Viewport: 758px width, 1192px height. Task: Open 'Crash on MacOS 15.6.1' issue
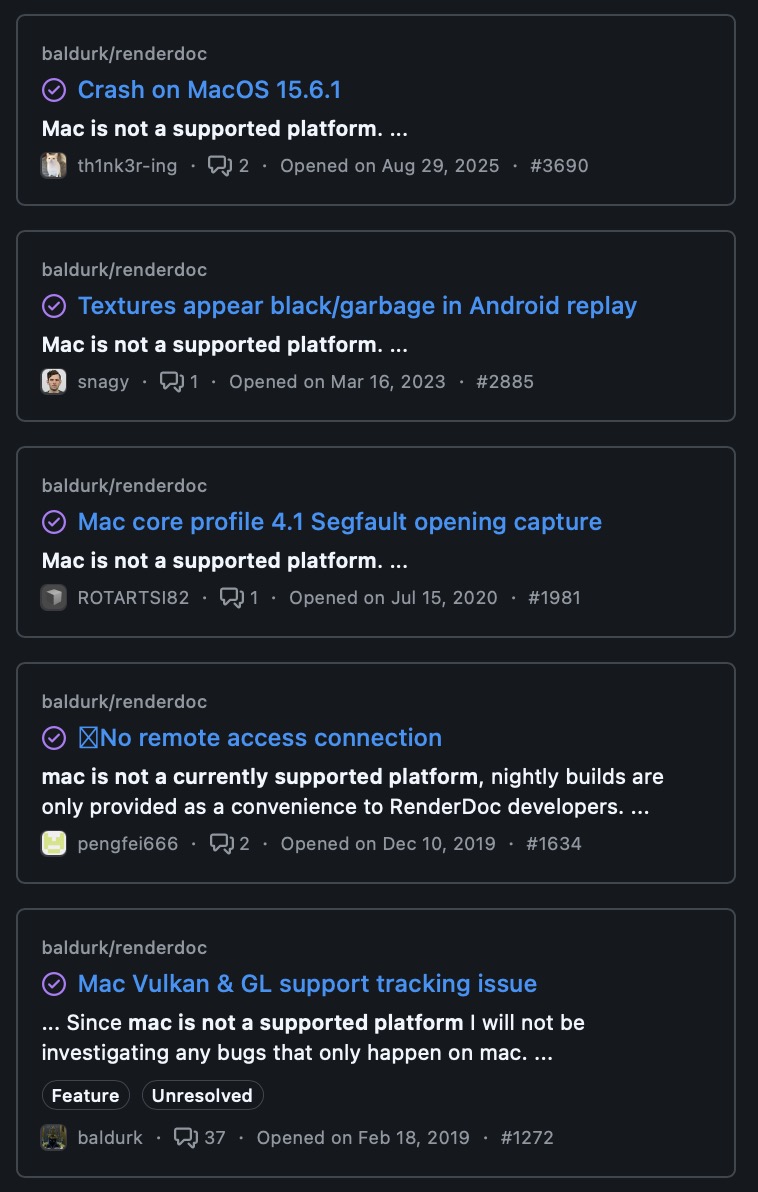pyautogui.click(x=209, y=90)
